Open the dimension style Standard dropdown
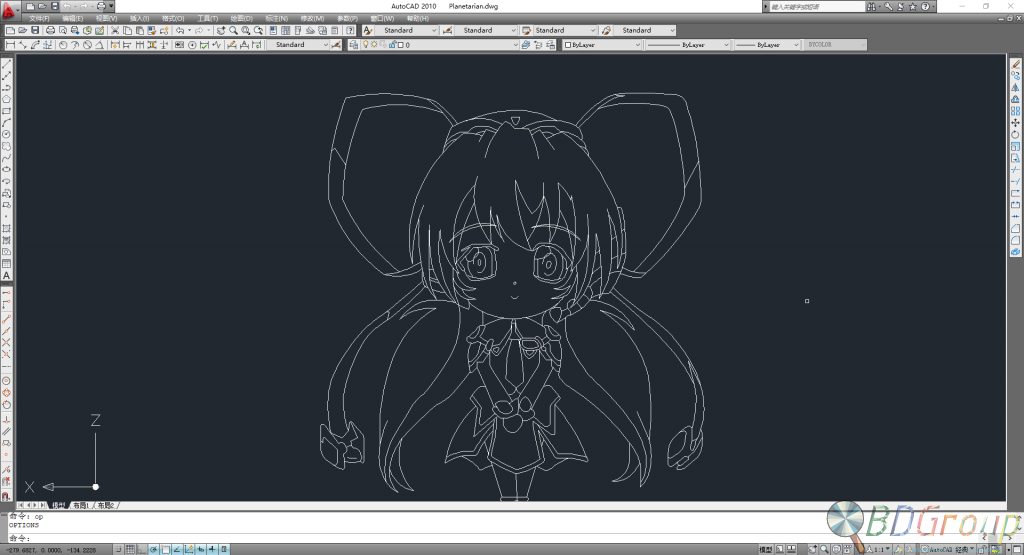This screenshot has width=1024, height=555. (x=486, y=30)
